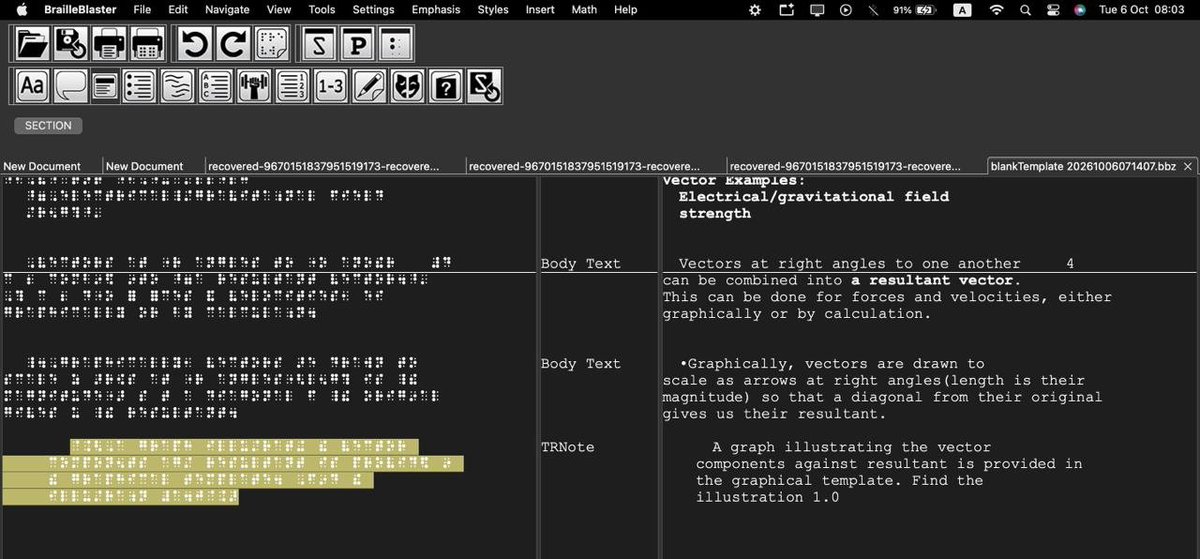Open the Wi-Fi status menu
This screenshot has width=1200, height=559.
pyautogui.click(x=996, y=9)
